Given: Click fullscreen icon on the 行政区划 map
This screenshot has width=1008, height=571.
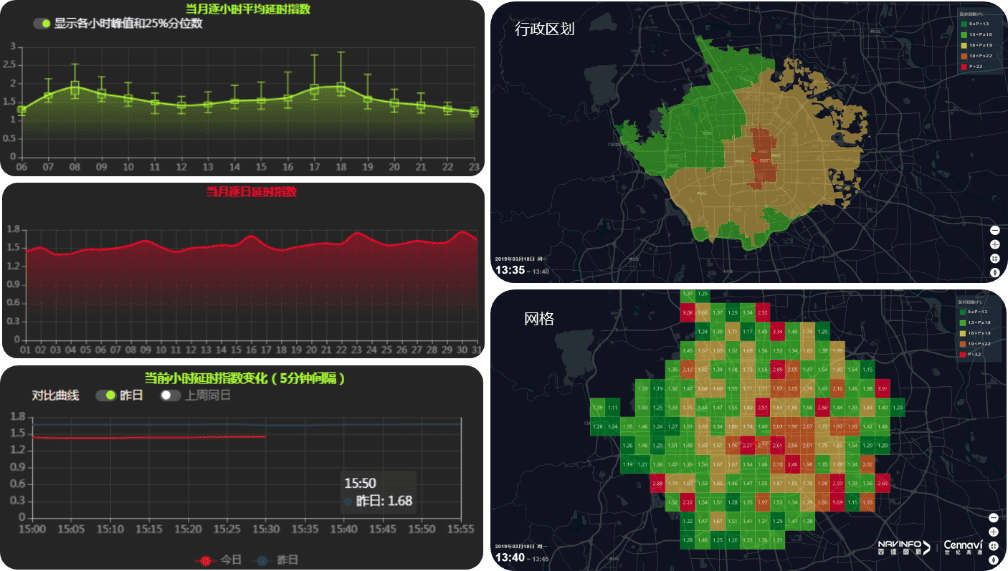Looking at the screenshot, I should 995,258.
